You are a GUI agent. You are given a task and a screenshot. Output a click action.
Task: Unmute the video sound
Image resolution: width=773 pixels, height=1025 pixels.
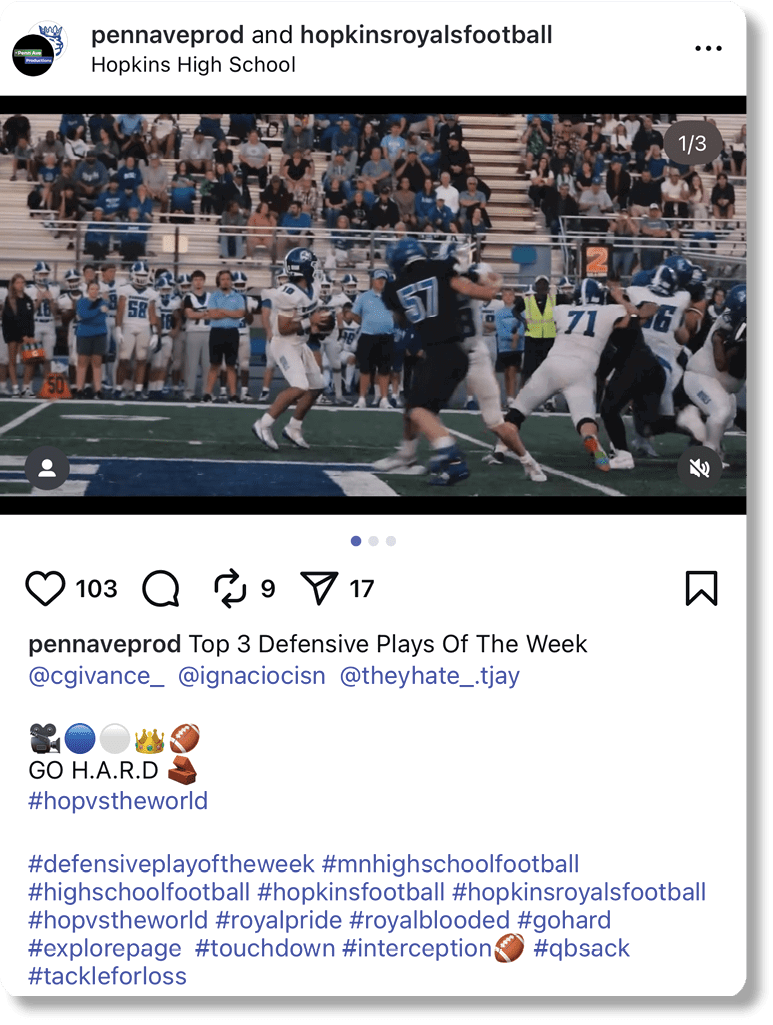(x=699, y=468)
